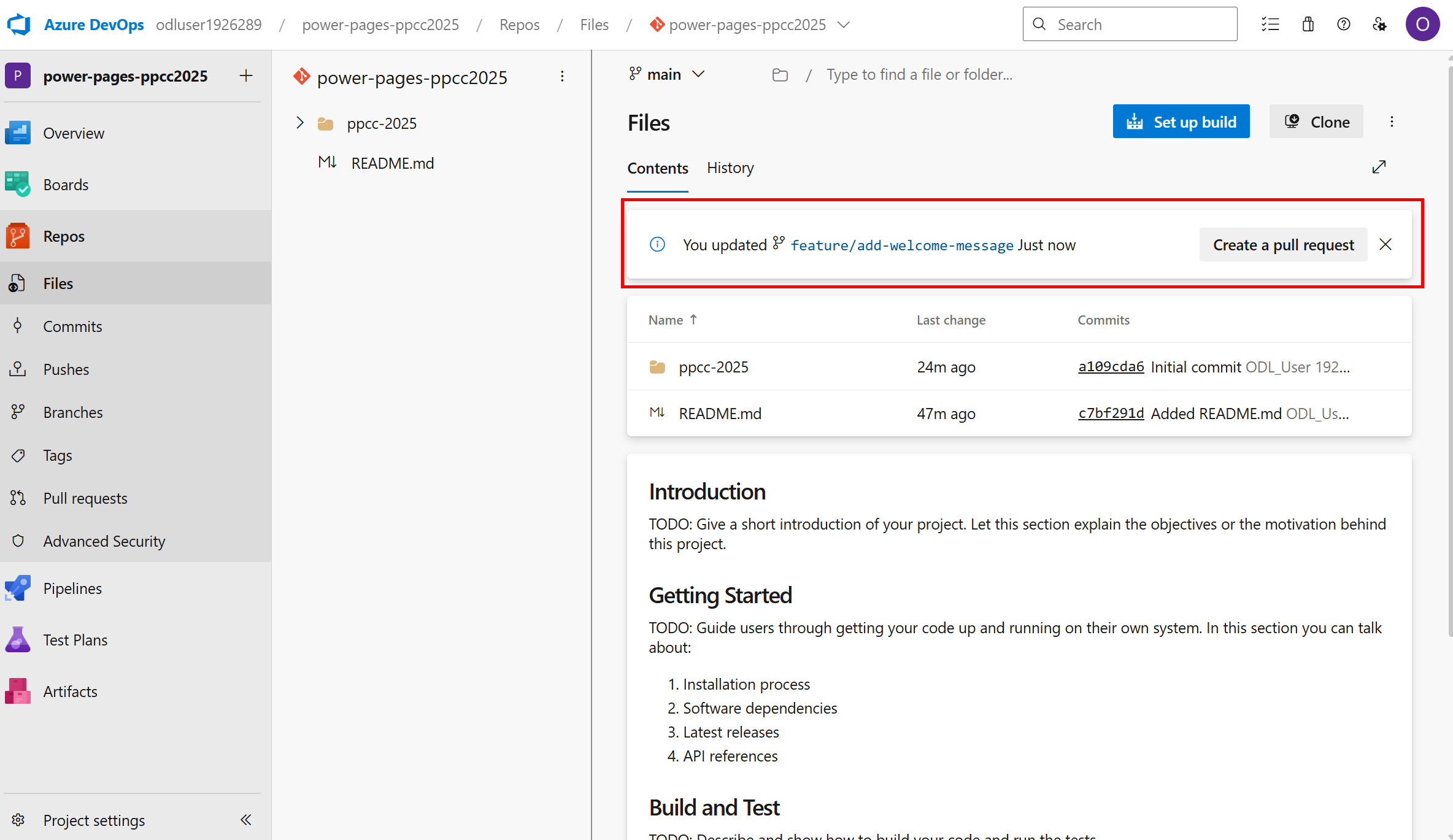Open Test Plans from the sidebar
This screenshot has height=840, width=1453.
(75, 639)
